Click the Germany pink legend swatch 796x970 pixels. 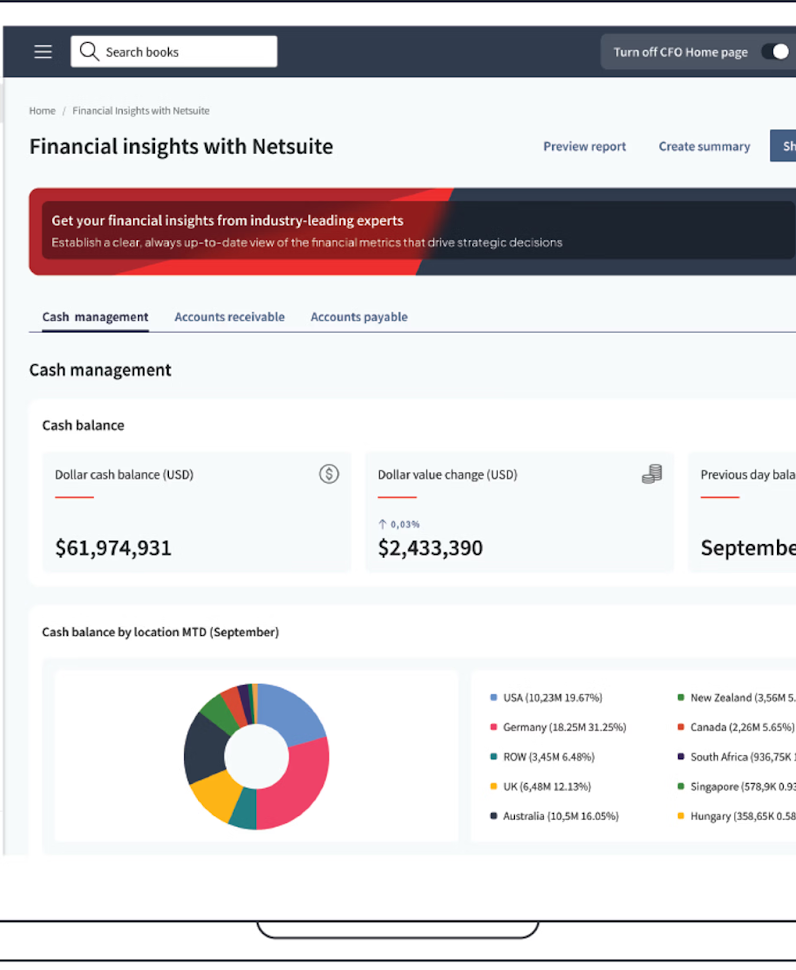(x=494, y=728)
